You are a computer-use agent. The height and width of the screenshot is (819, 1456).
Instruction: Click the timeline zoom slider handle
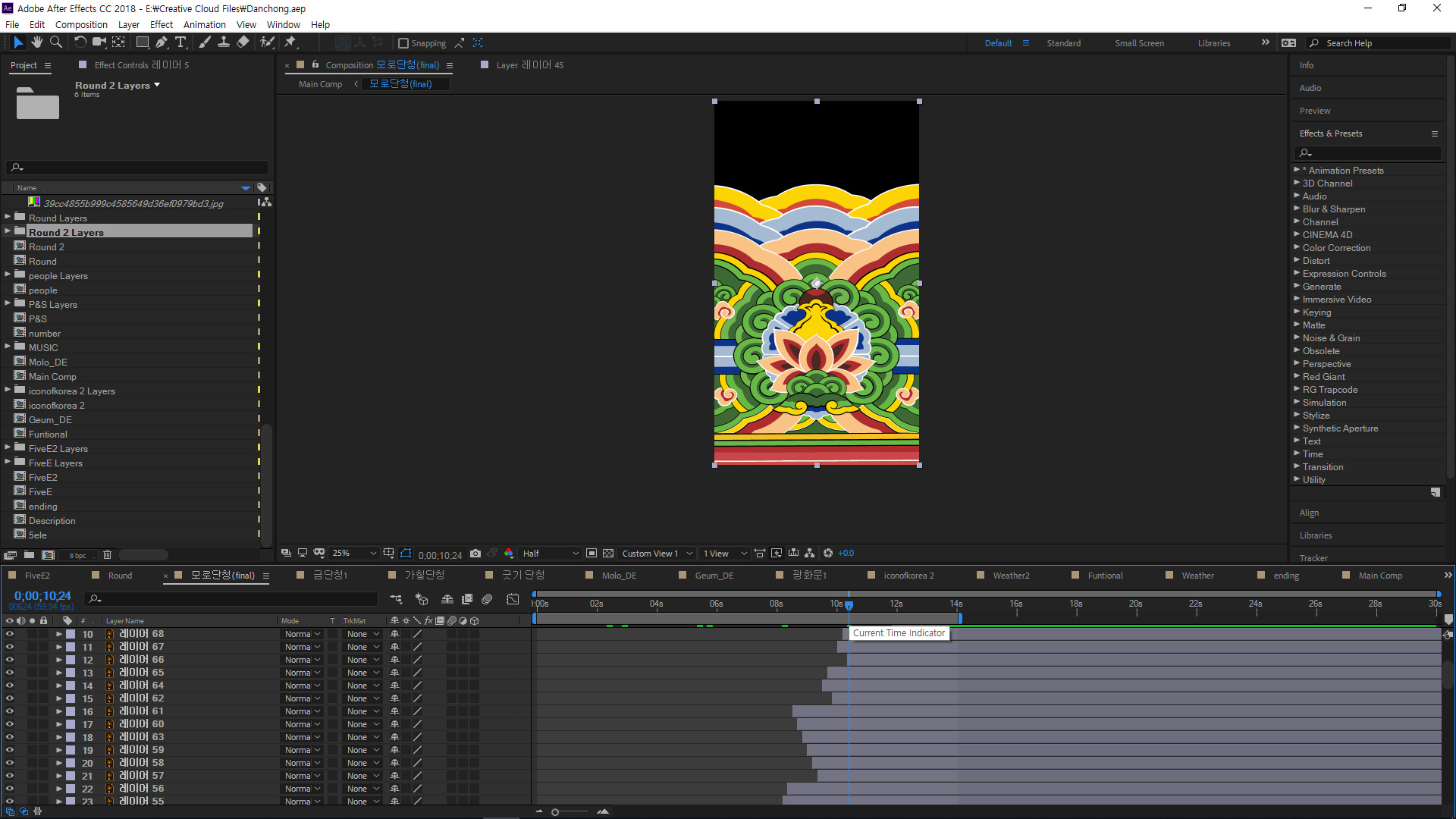pos(555,812)
